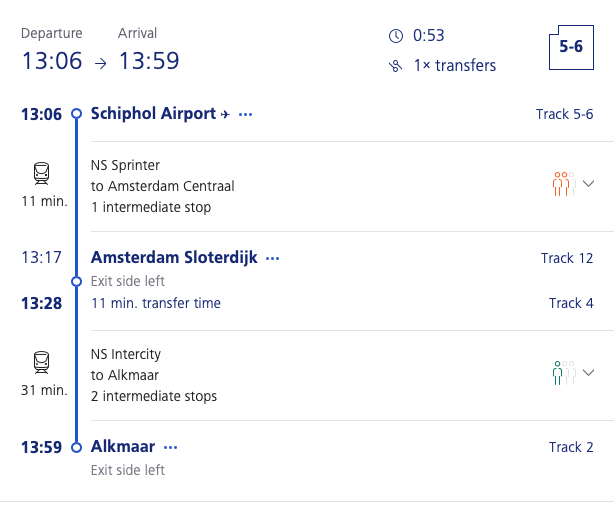614x508 pixels.
Task: Click the airplane icon next to Schiphol Airport
Action: pyautogui.click(x=225, y=114)
